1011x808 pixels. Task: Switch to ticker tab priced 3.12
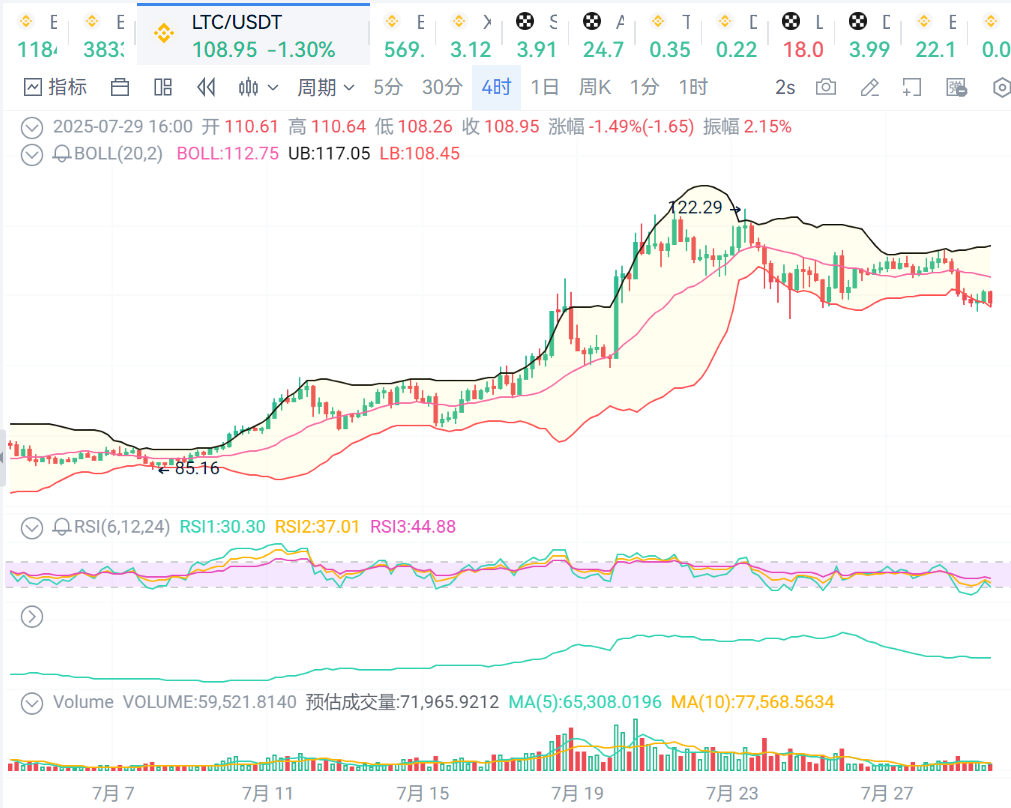[x=471, y=35]
